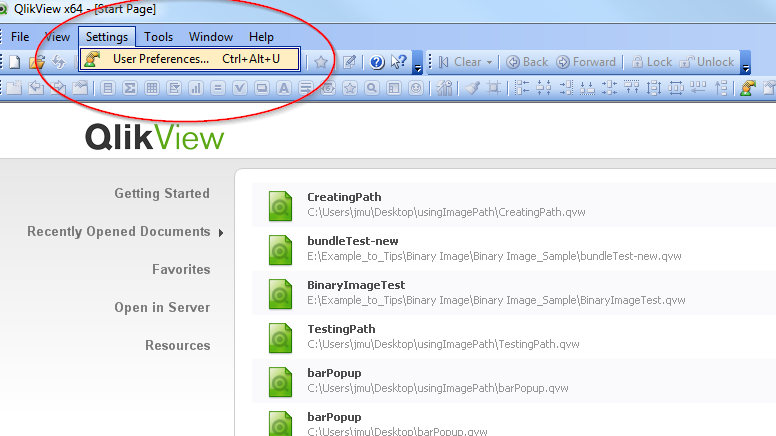The height and width of the screenshot is (436, 776).
Task: Open User Preferences icon on design toolbar
Action: 748,88
